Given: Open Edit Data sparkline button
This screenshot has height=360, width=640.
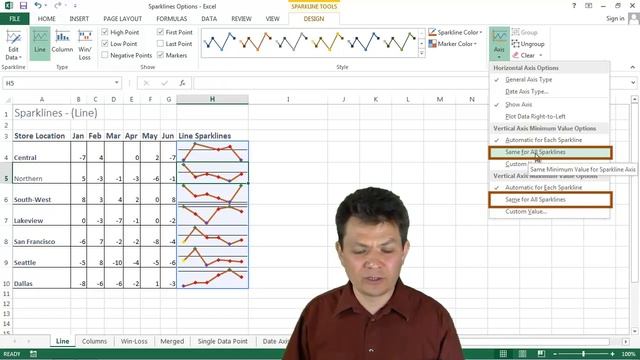Looking at the screenshot, I should 13,45.
